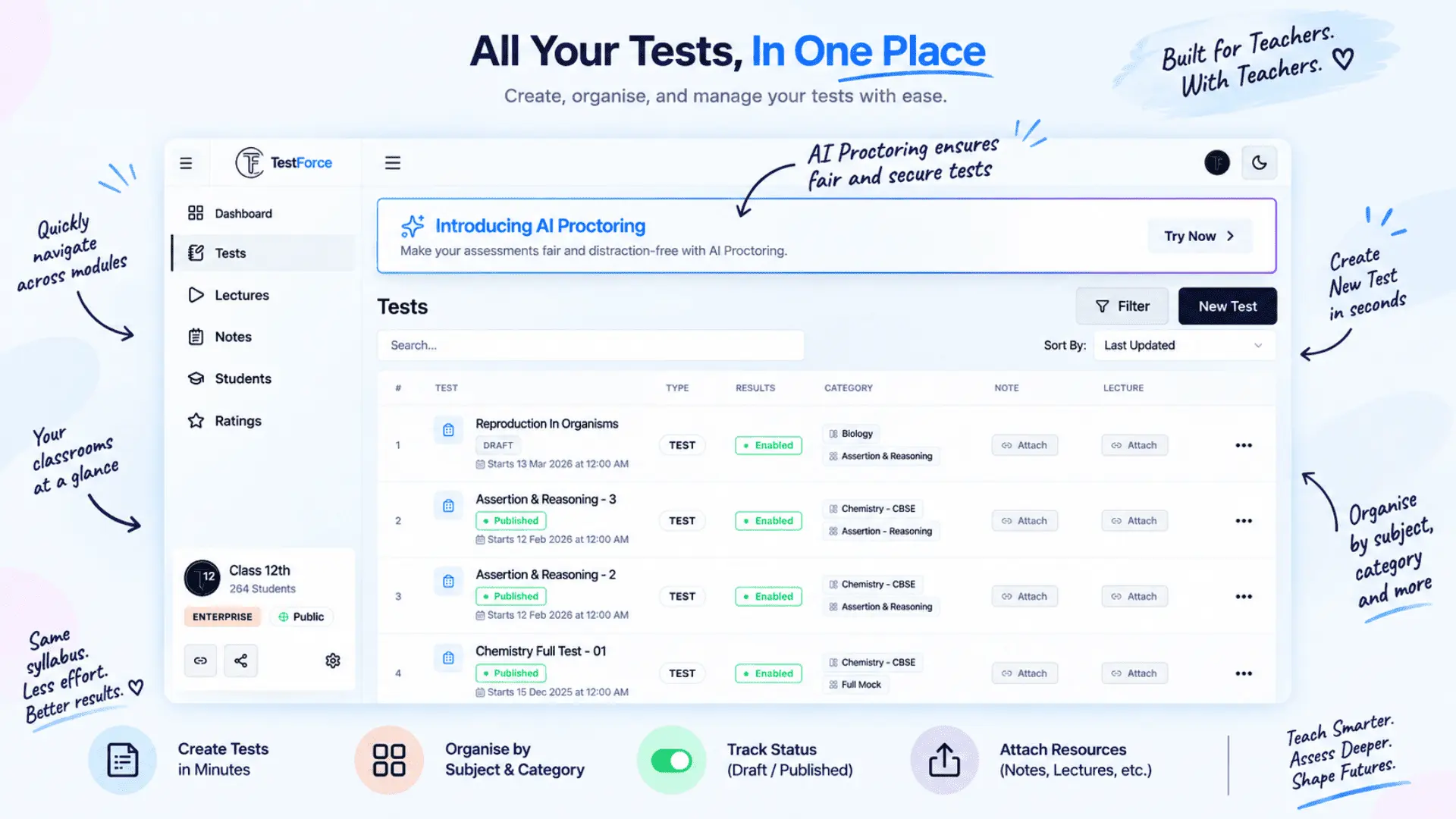Click the test icon for Assertion & Reasoning - 3

[x=448, y=506]
